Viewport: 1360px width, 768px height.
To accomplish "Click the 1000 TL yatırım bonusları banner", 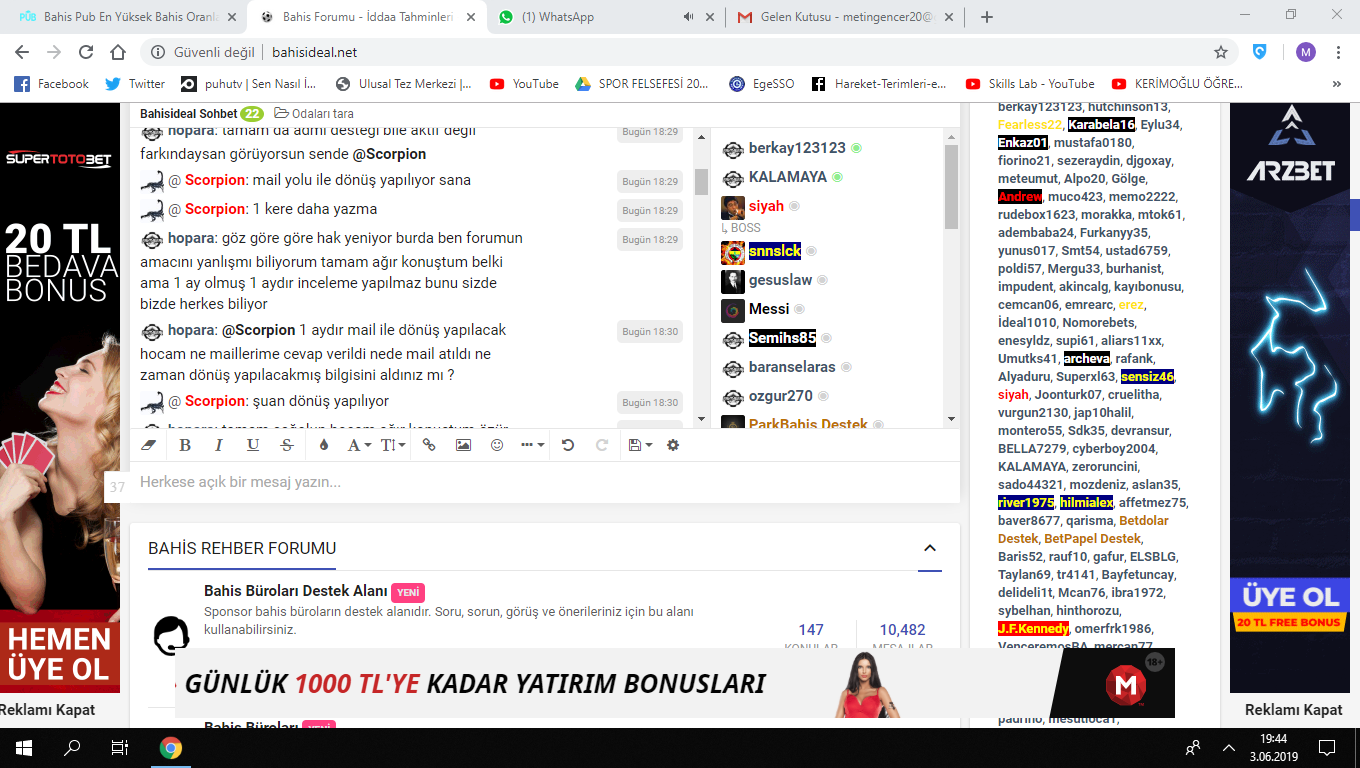I will [675, 683].
